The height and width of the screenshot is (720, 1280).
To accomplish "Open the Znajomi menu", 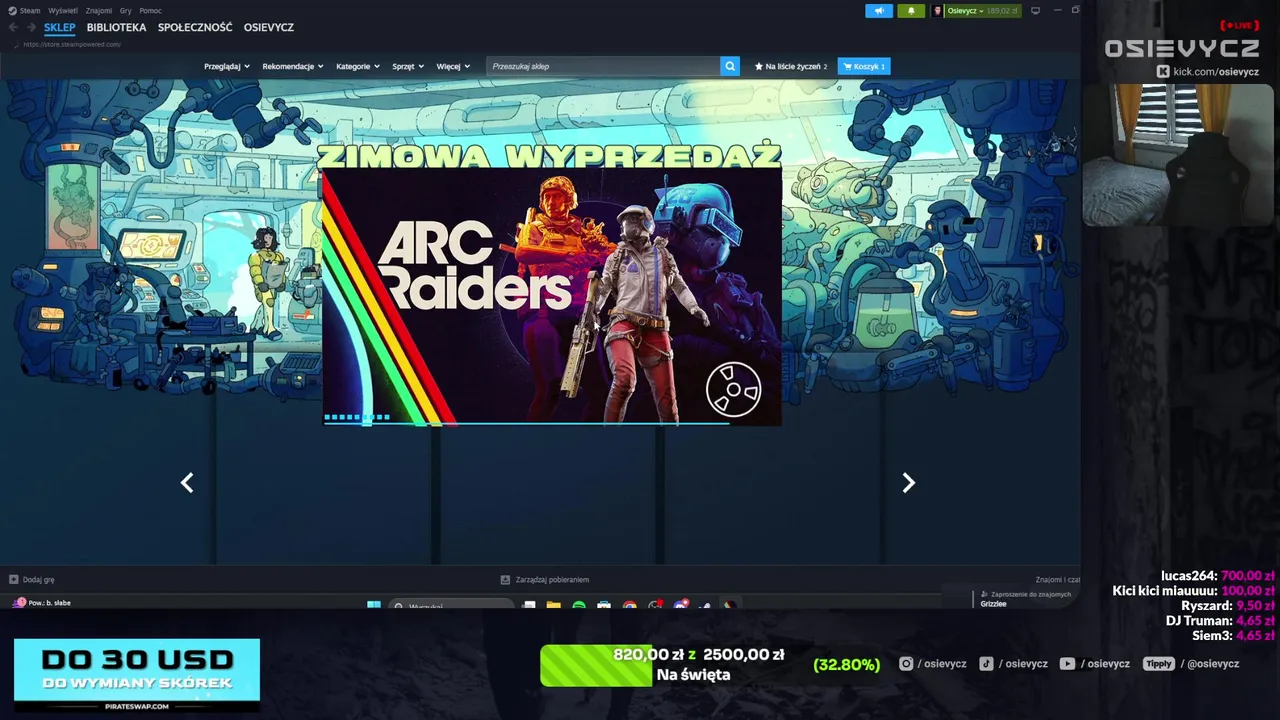I will [99, 11].
